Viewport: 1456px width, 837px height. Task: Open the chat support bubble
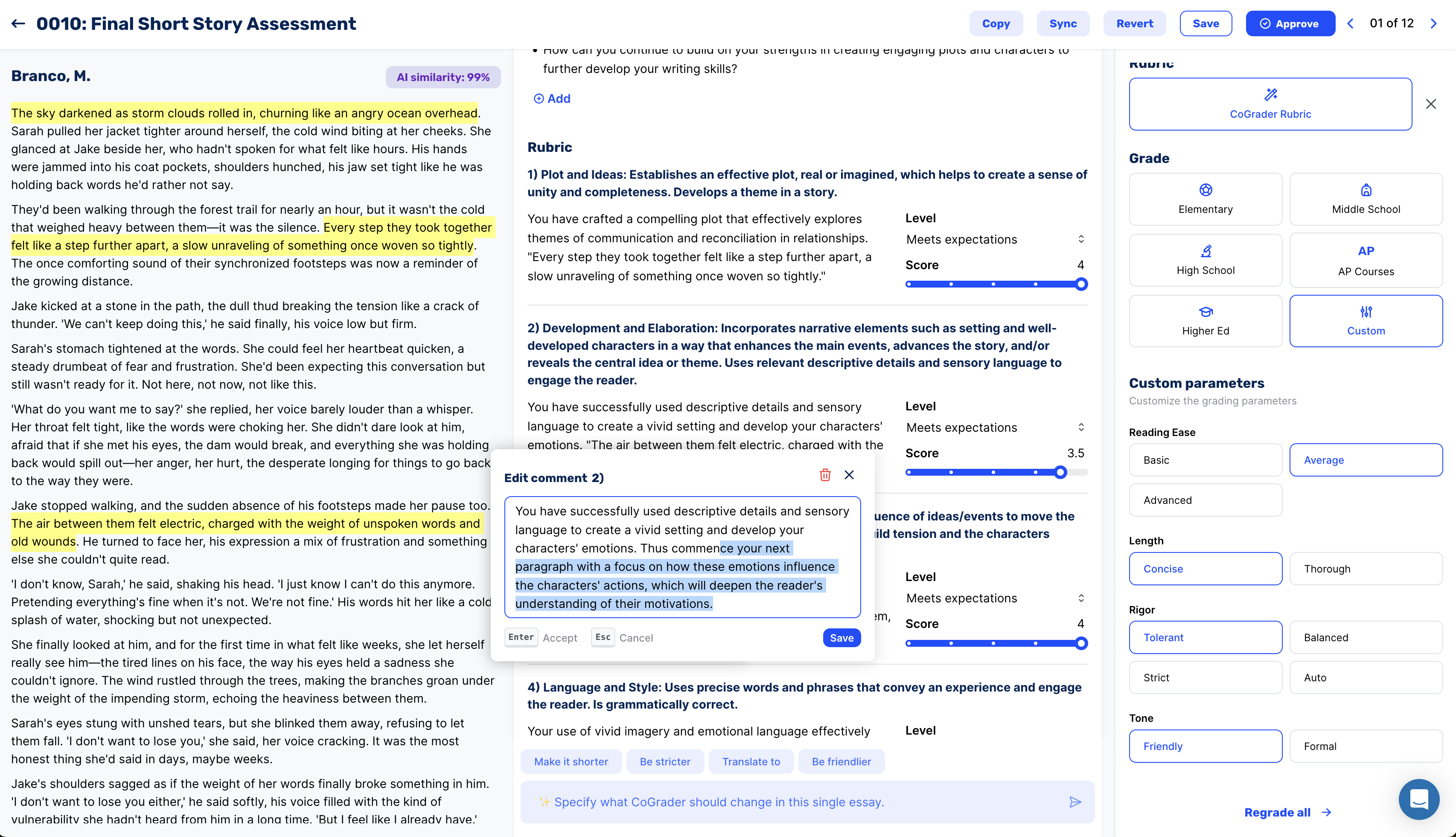tap(1418, 799)
